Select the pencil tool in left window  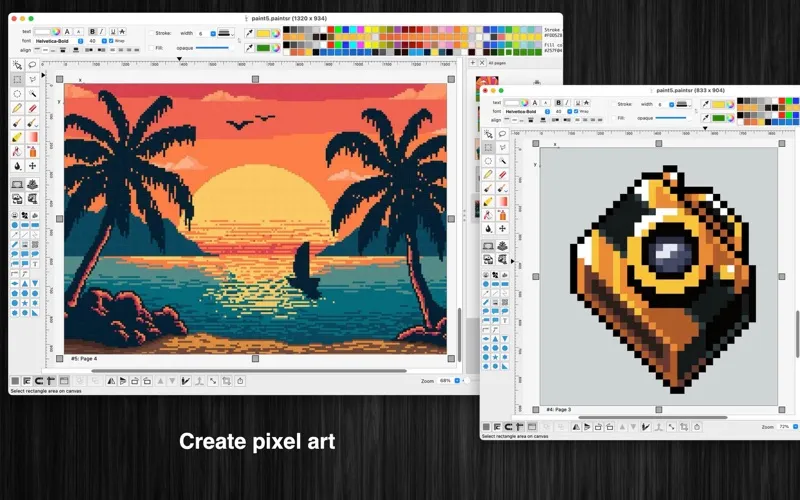click(17, 108)
